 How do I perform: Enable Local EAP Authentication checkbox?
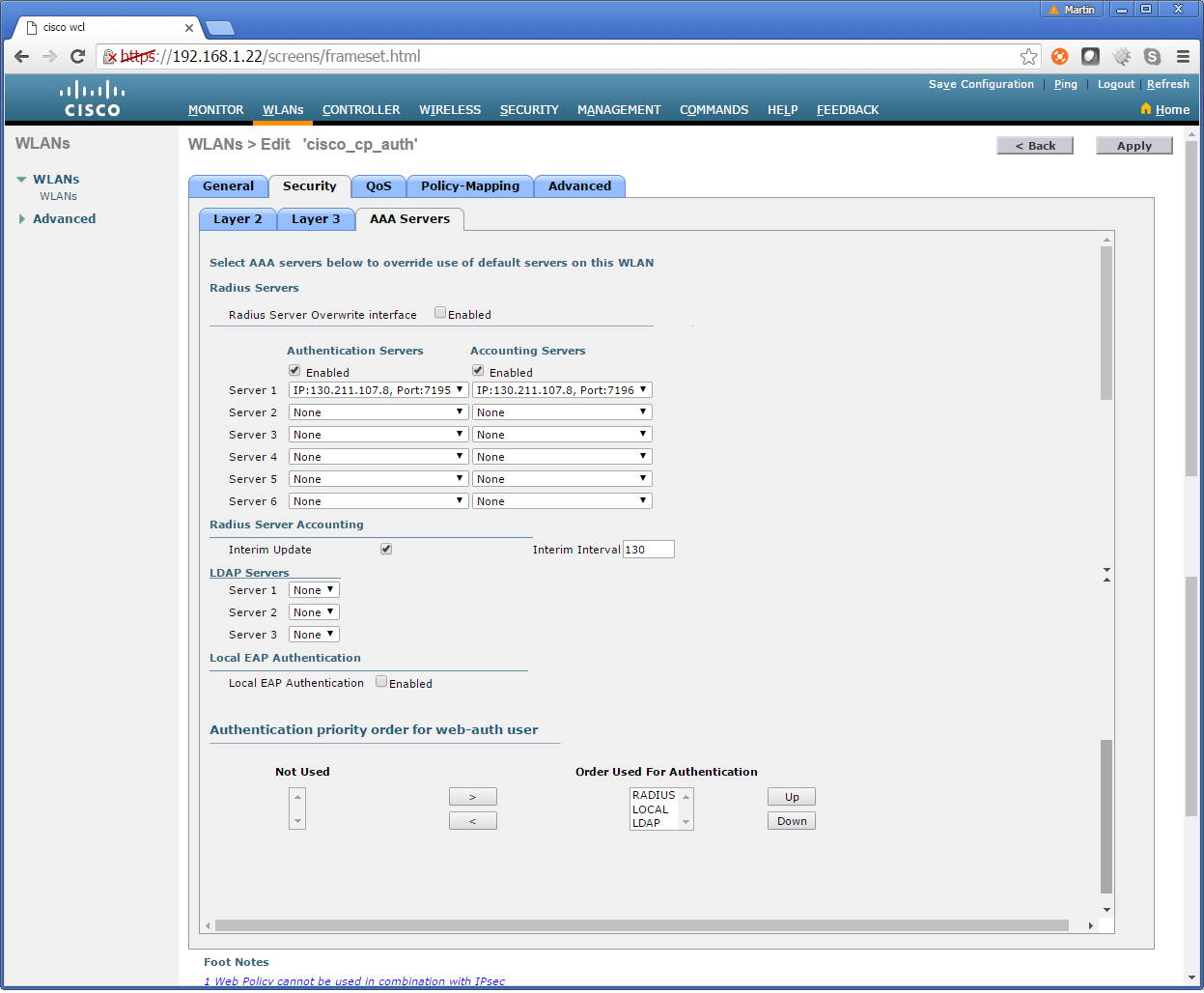tap(381, 681)
